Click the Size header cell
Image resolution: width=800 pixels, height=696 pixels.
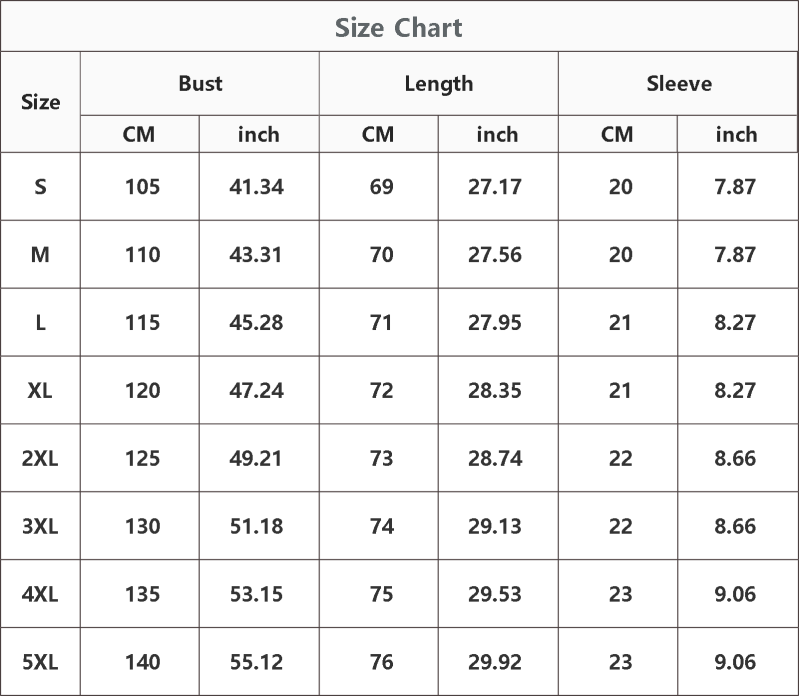pyautogui.click(x=40, y=102)
